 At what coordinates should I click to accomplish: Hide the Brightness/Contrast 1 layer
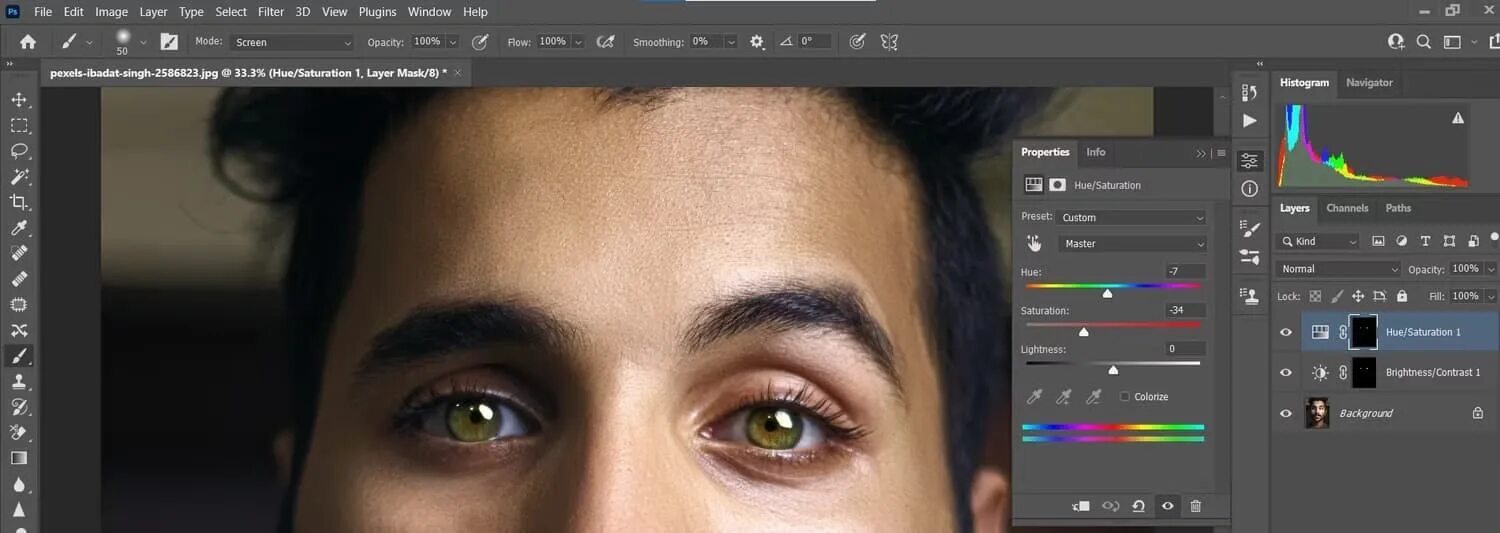point(1286,372)
